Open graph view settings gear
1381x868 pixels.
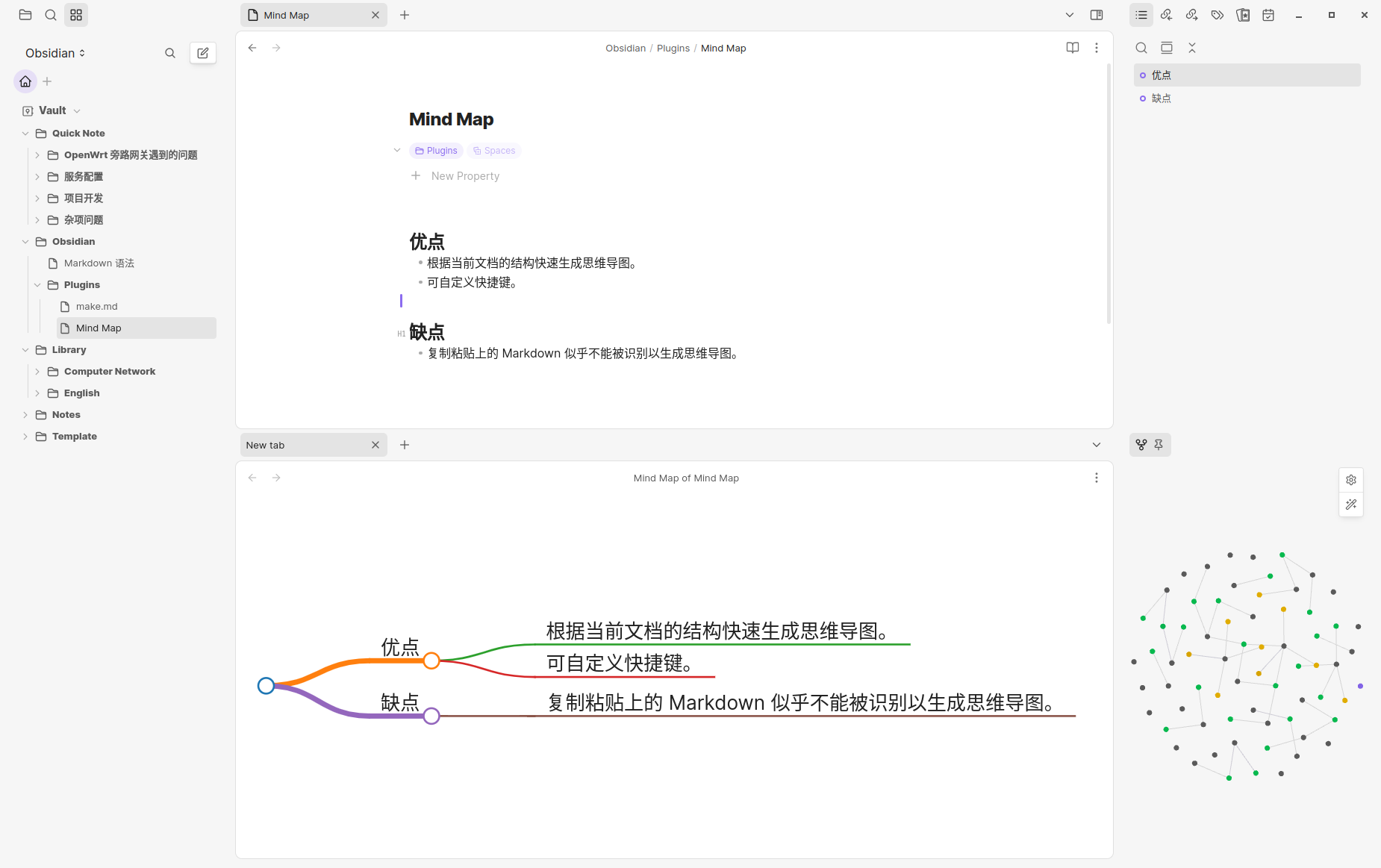point(1350,480)
